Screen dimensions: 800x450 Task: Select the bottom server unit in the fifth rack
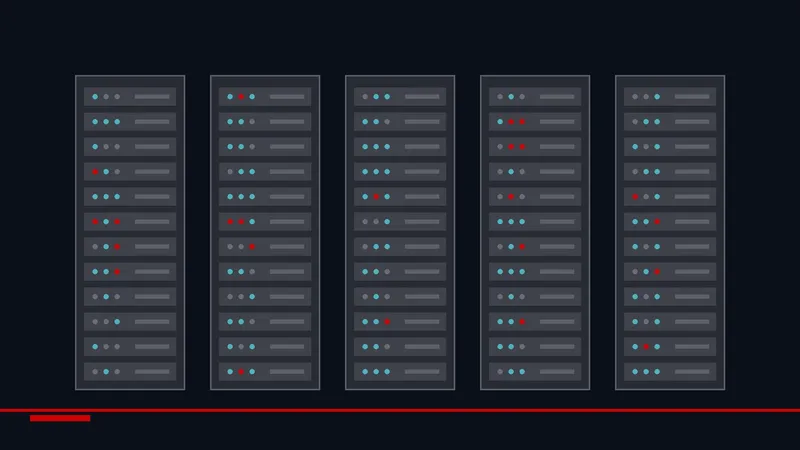670,371
